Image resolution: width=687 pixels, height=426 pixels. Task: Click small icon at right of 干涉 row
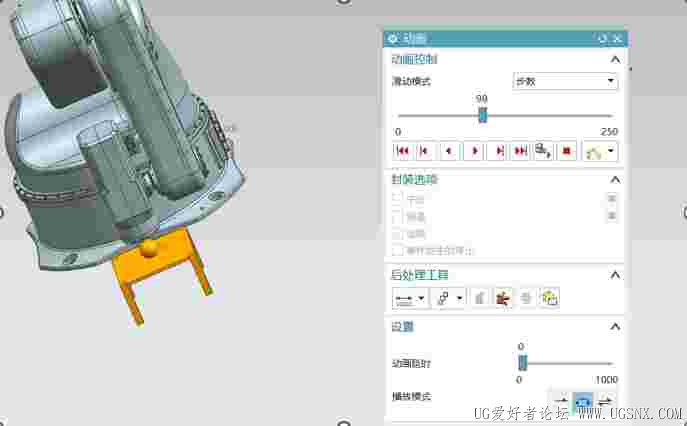point(612,198)
